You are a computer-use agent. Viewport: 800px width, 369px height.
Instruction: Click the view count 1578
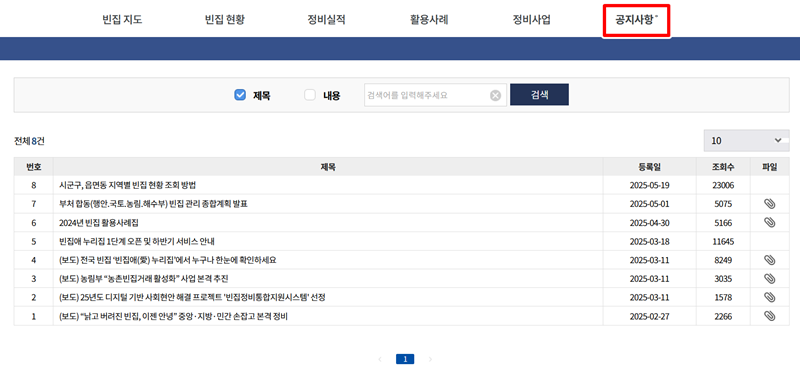(723, 298)
